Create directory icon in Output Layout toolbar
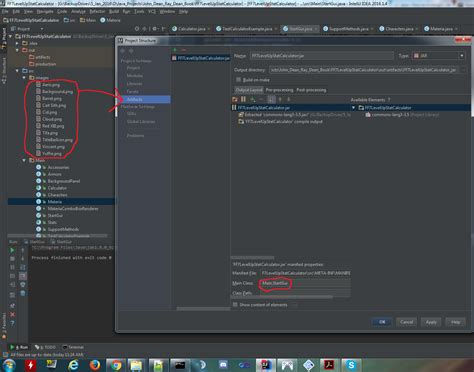474x372 pixels. 235,99
